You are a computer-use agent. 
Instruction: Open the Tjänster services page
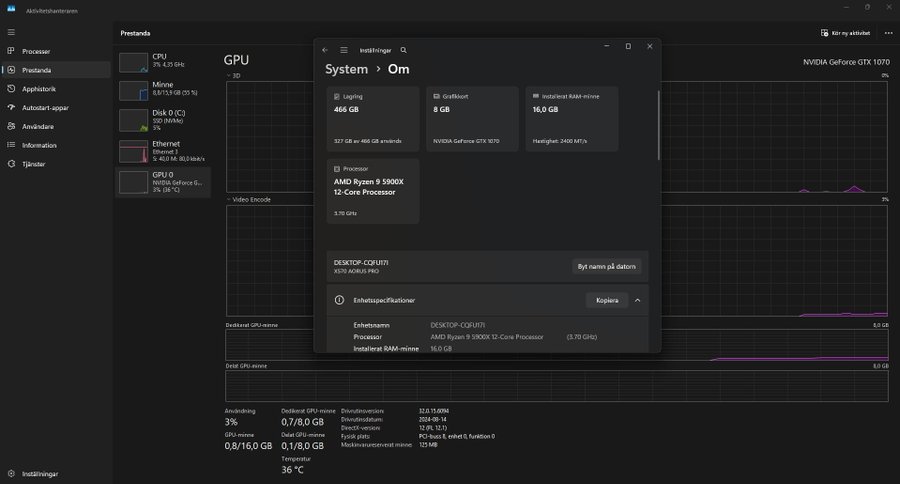pos(34,164)
